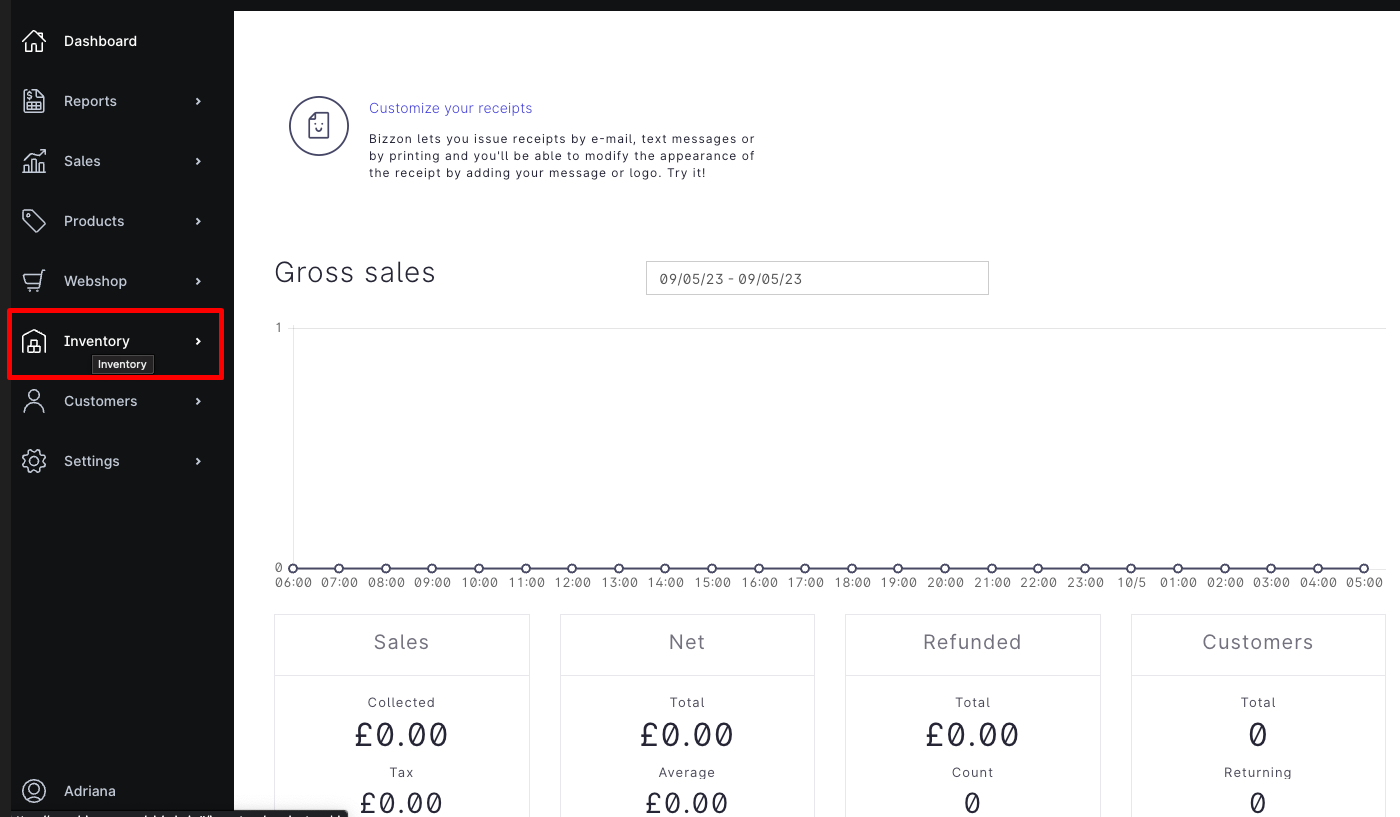The image size is (1400, 817).
Task: Click the Webshop cart icon
Action: point(33,280)
